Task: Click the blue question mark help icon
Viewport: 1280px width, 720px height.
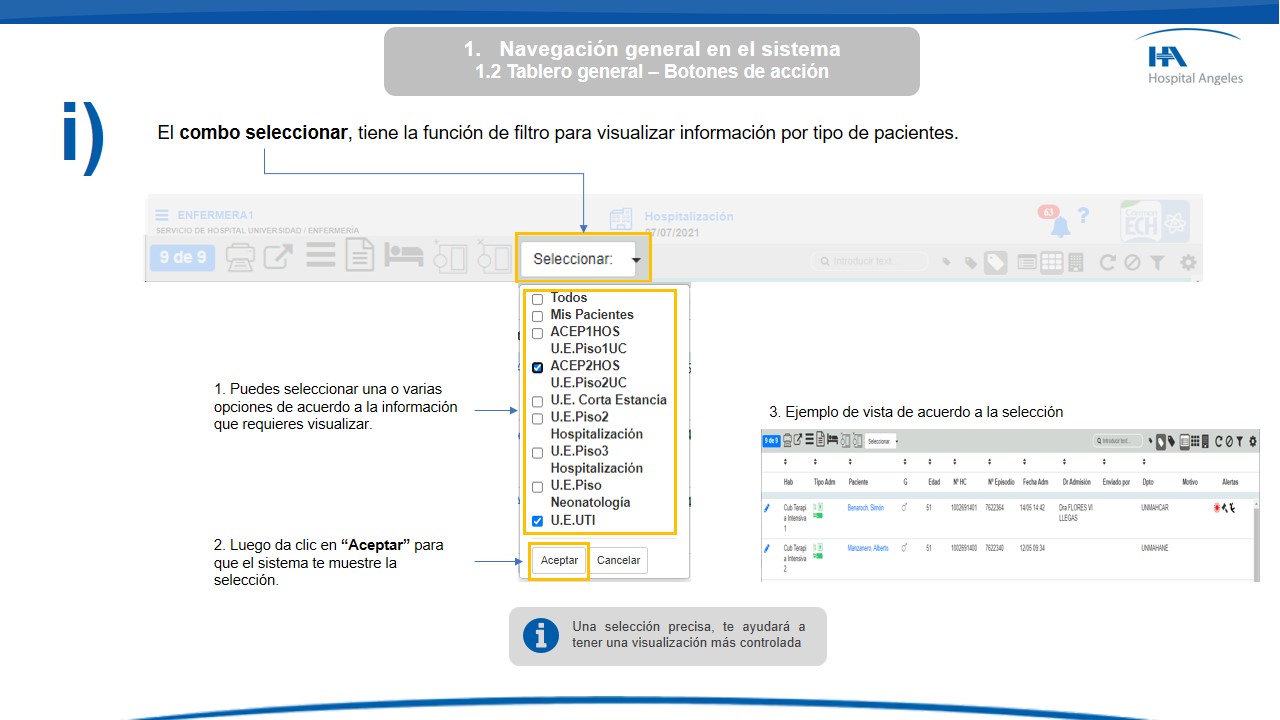Action: coord(1083,216)
